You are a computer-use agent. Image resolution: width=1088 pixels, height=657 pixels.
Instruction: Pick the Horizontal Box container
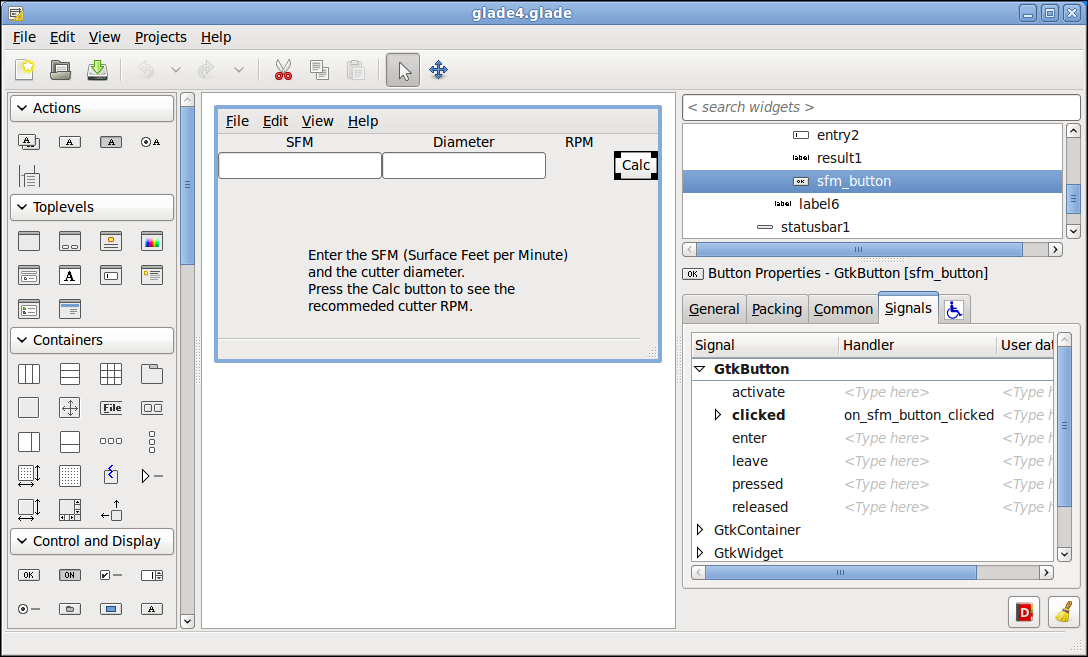coord(28,374)
